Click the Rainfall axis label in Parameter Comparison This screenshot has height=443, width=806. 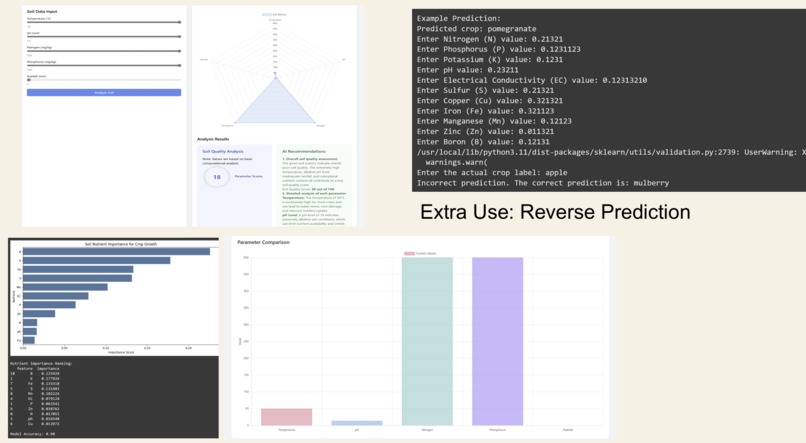coord(568,430)
